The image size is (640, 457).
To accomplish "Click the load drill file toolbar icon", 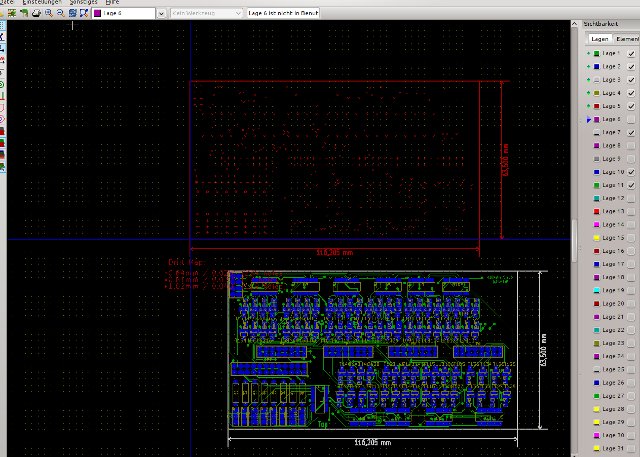I will 24,13.
